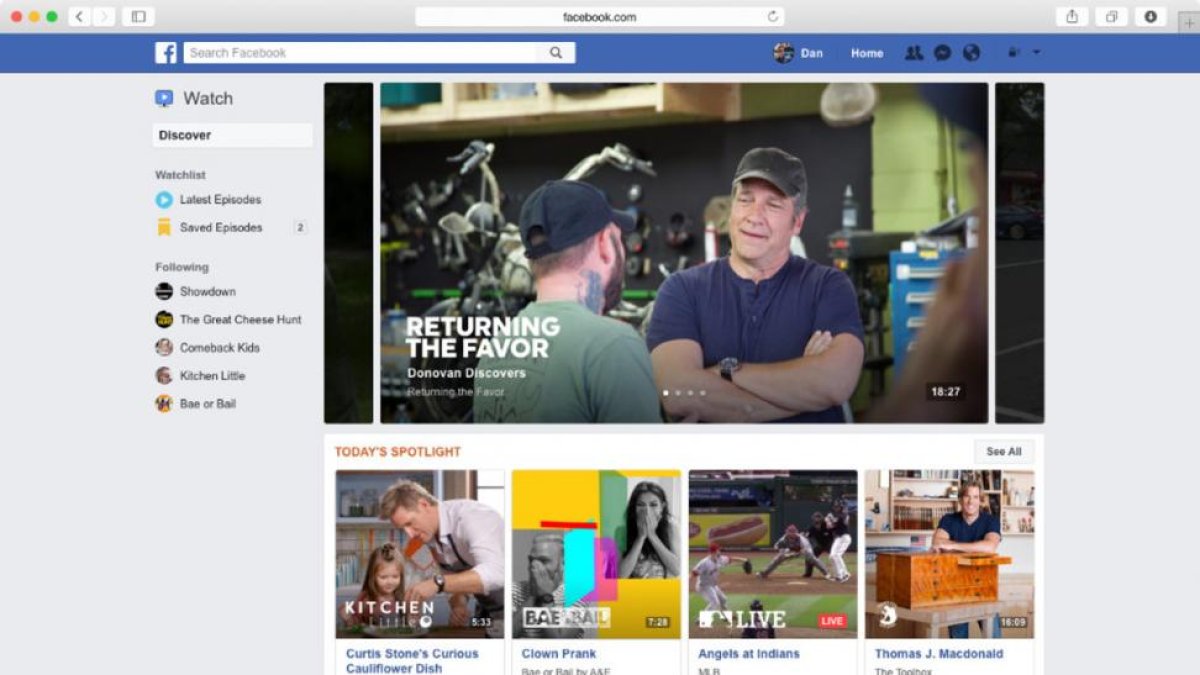The image size is (1200, 675).
Task: Select the second carousel dot indicator
Action: pyautogui.click(x=677, y=393)
